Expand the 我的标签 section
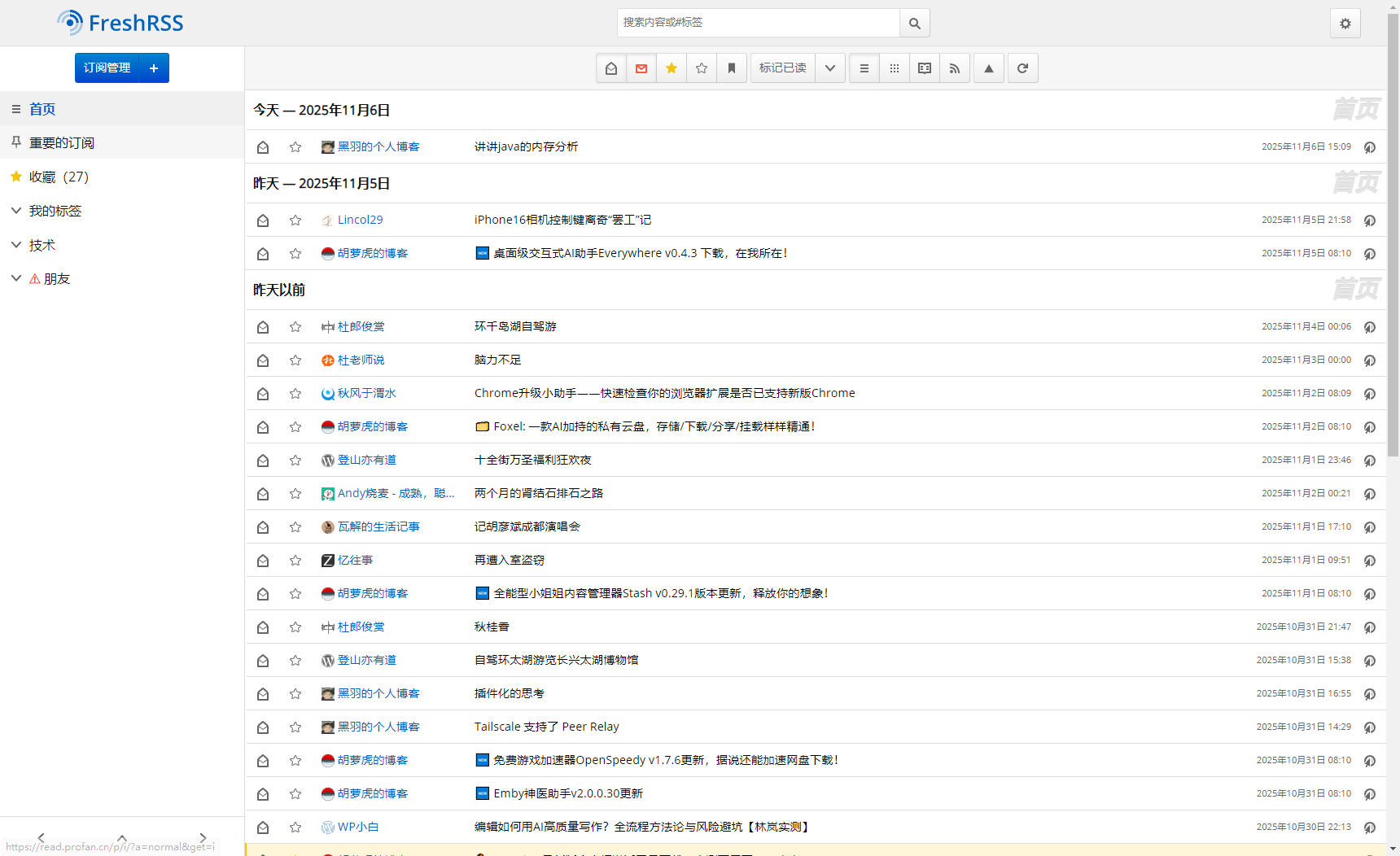Screen dimensions: 1400x856 click(x=16, y=211)
